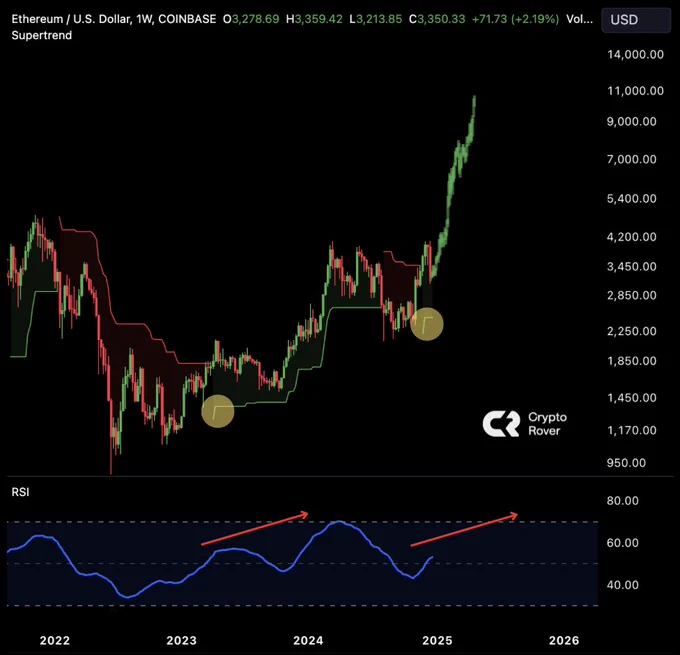The image size is (680, 655).
Task: Click the +71.73 (+2.19%) change value
Action: click(516, 19)
